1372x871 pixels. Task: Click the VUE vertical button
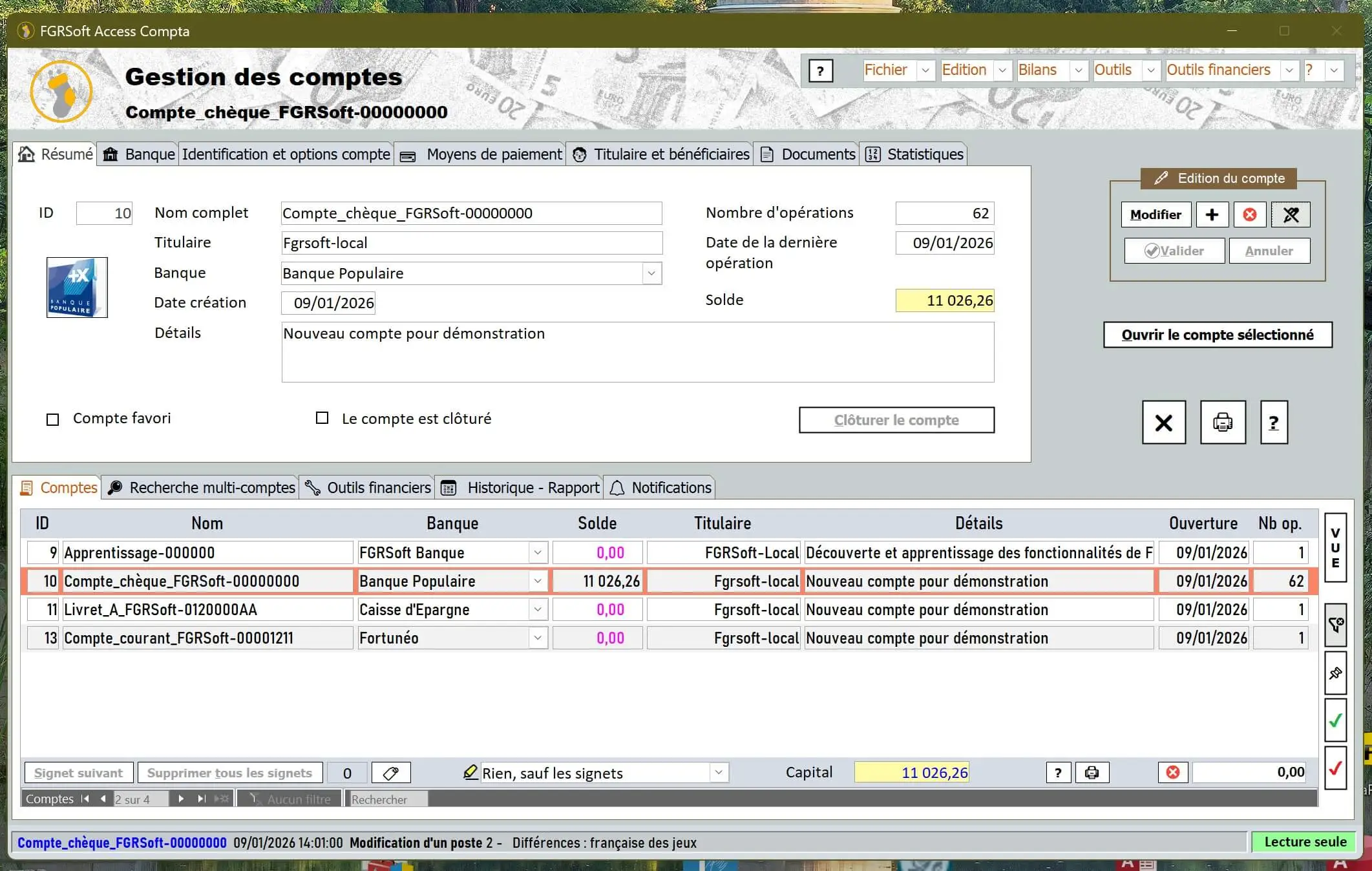point(1335,548)
